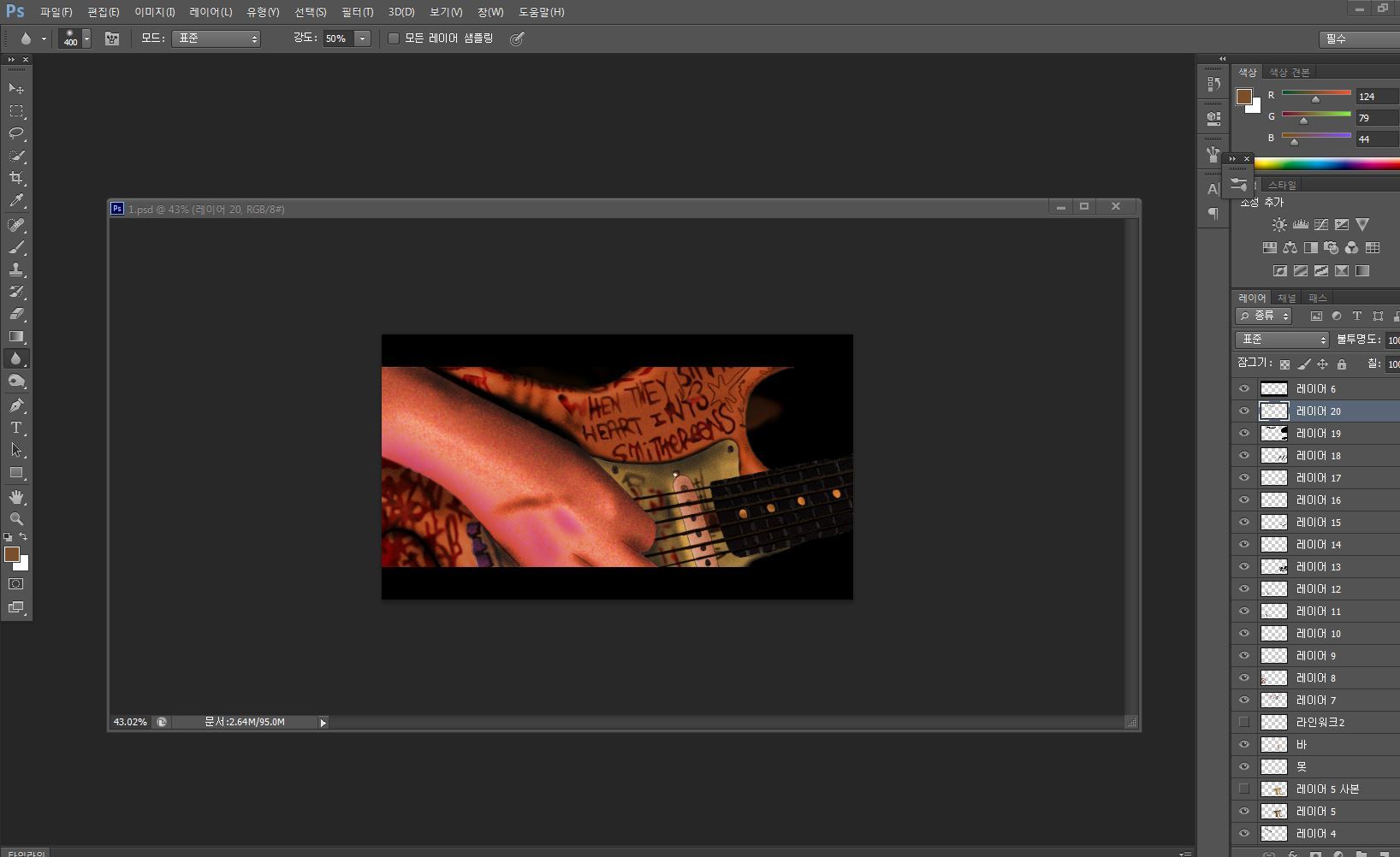
Task: Expand the 강도 strength dropdown arrow
Action: 362,38
